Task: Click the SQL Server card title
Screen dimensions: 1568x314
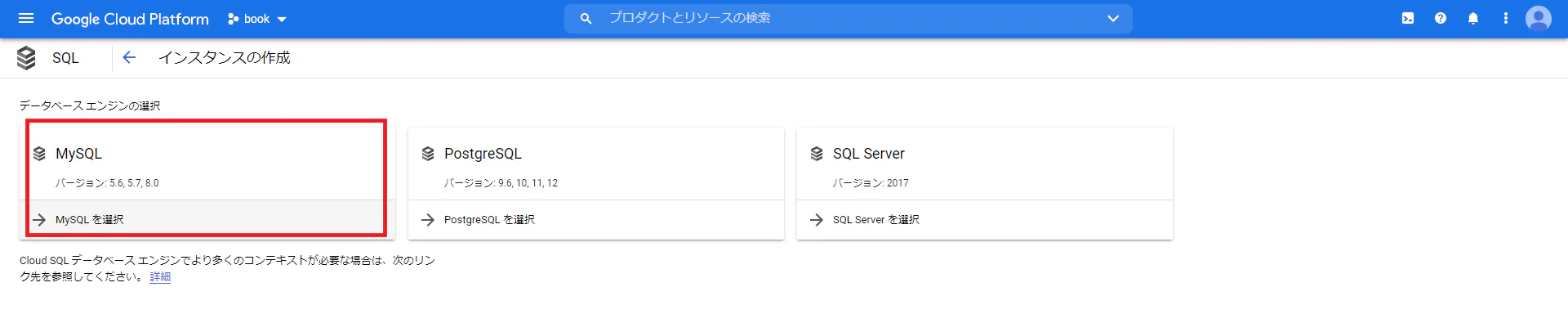Action: 869,154
